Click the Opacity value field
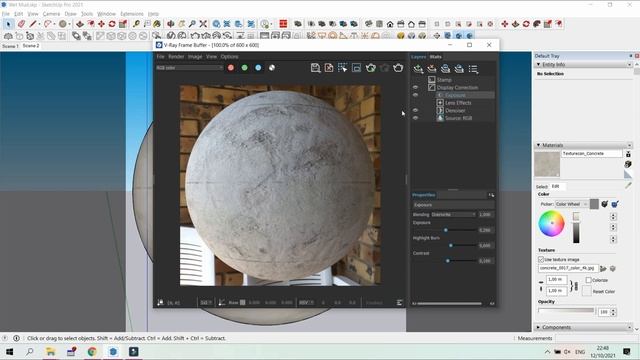The image size is (640, 360). point(604,312)
